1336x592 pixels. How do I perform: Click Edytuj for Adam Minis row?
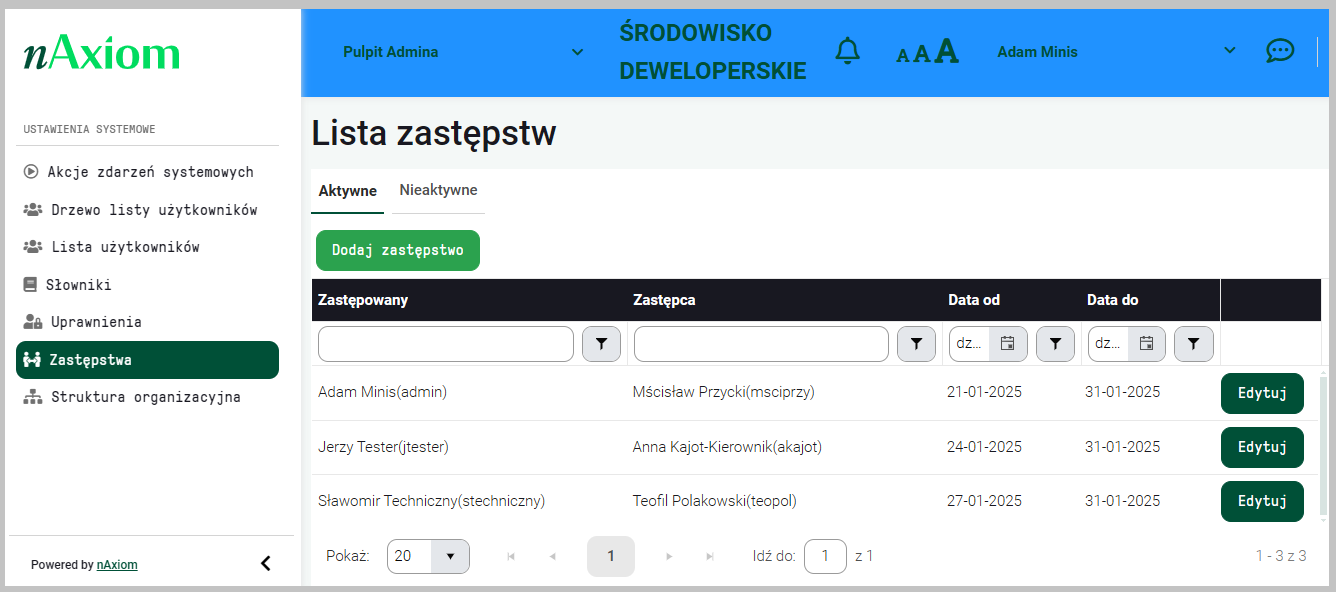(1262, 393)
